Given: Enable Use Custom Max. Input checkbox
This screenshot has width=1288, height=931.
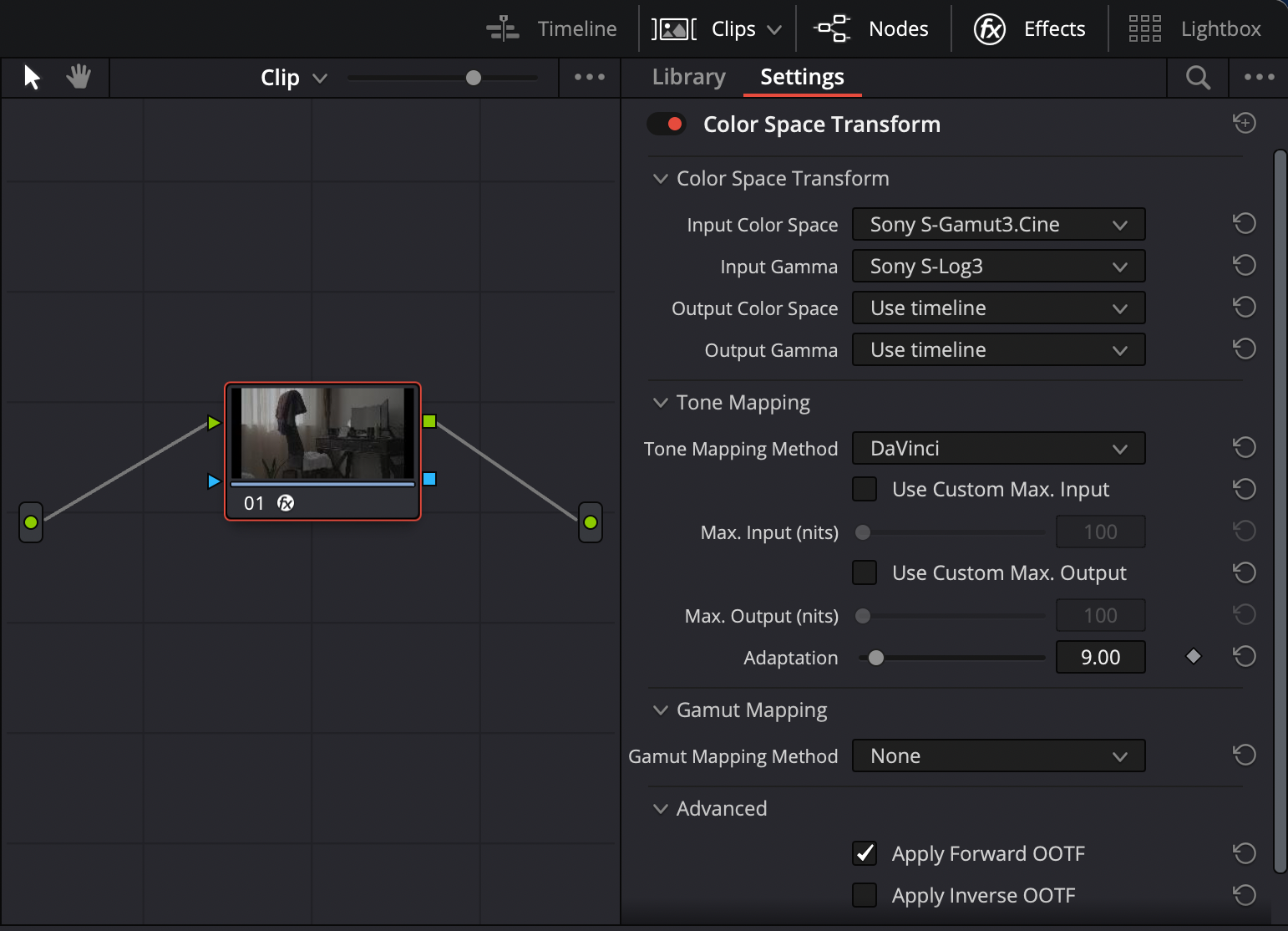Looking at the screenshot, I should pos(865,489).
